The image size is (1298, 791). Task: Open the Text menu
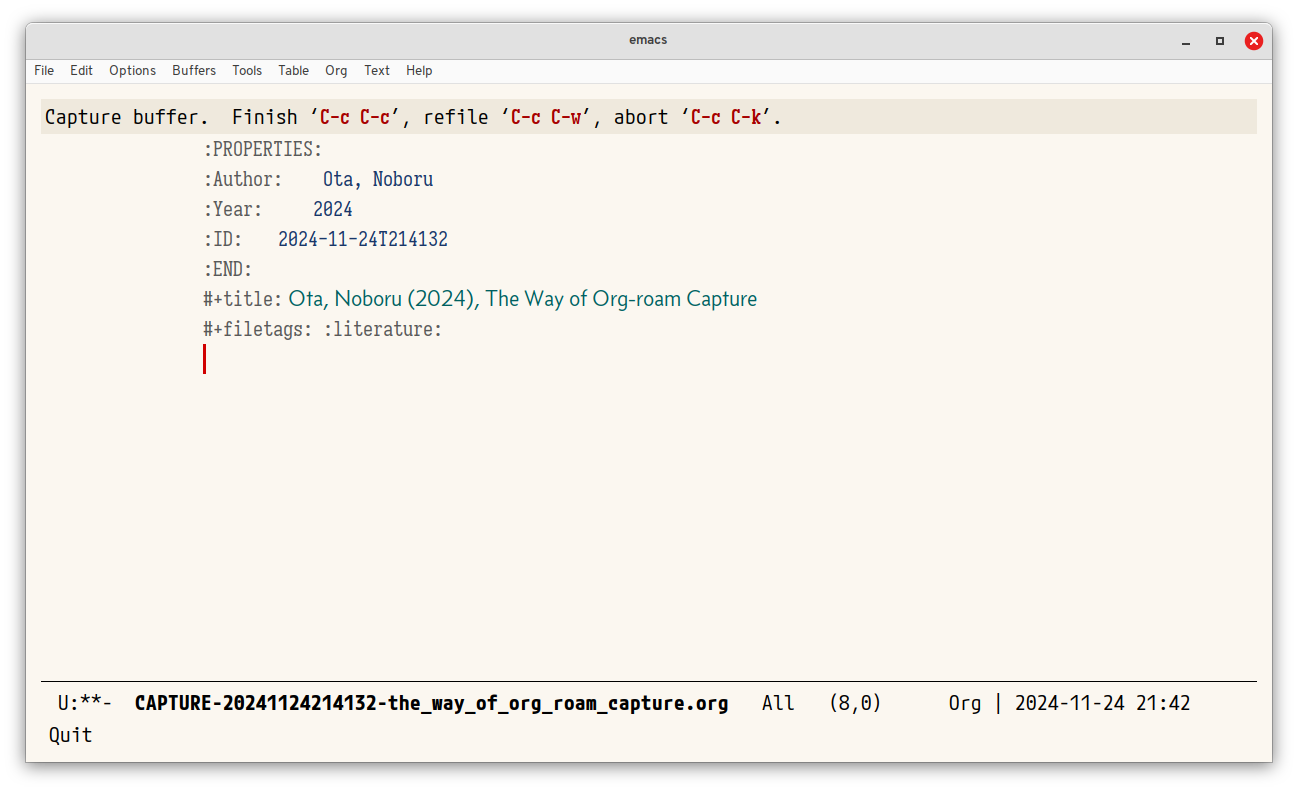coord(377,70)
